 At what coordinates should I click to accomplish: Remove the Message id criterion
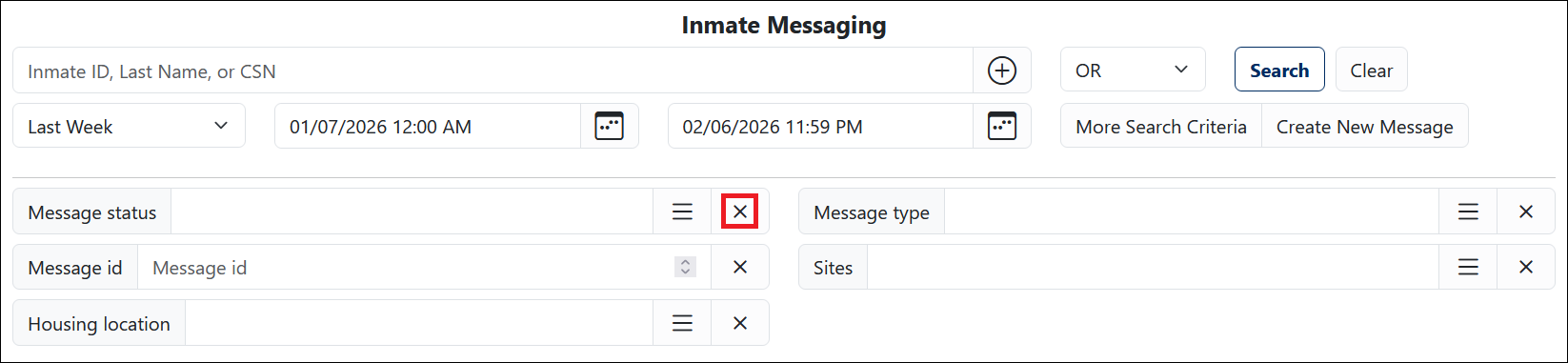[740, 267]
